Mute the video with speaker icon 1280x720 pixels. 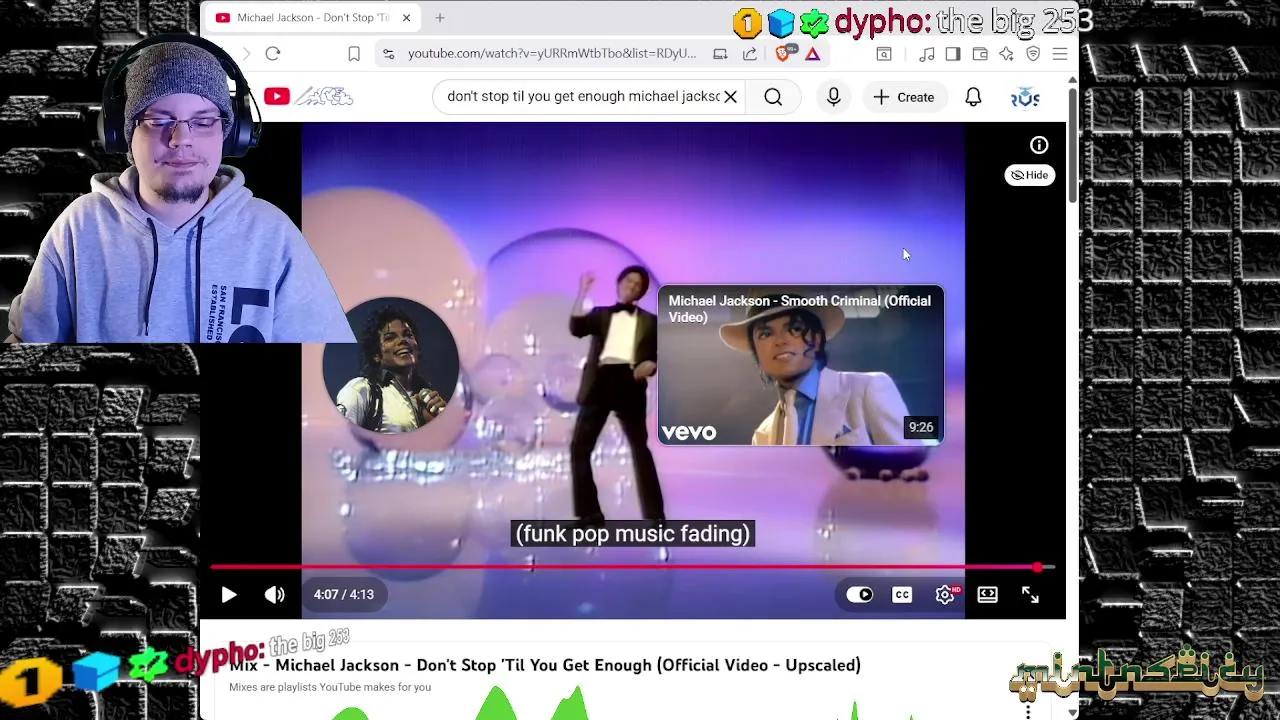[x=274, y=595]
